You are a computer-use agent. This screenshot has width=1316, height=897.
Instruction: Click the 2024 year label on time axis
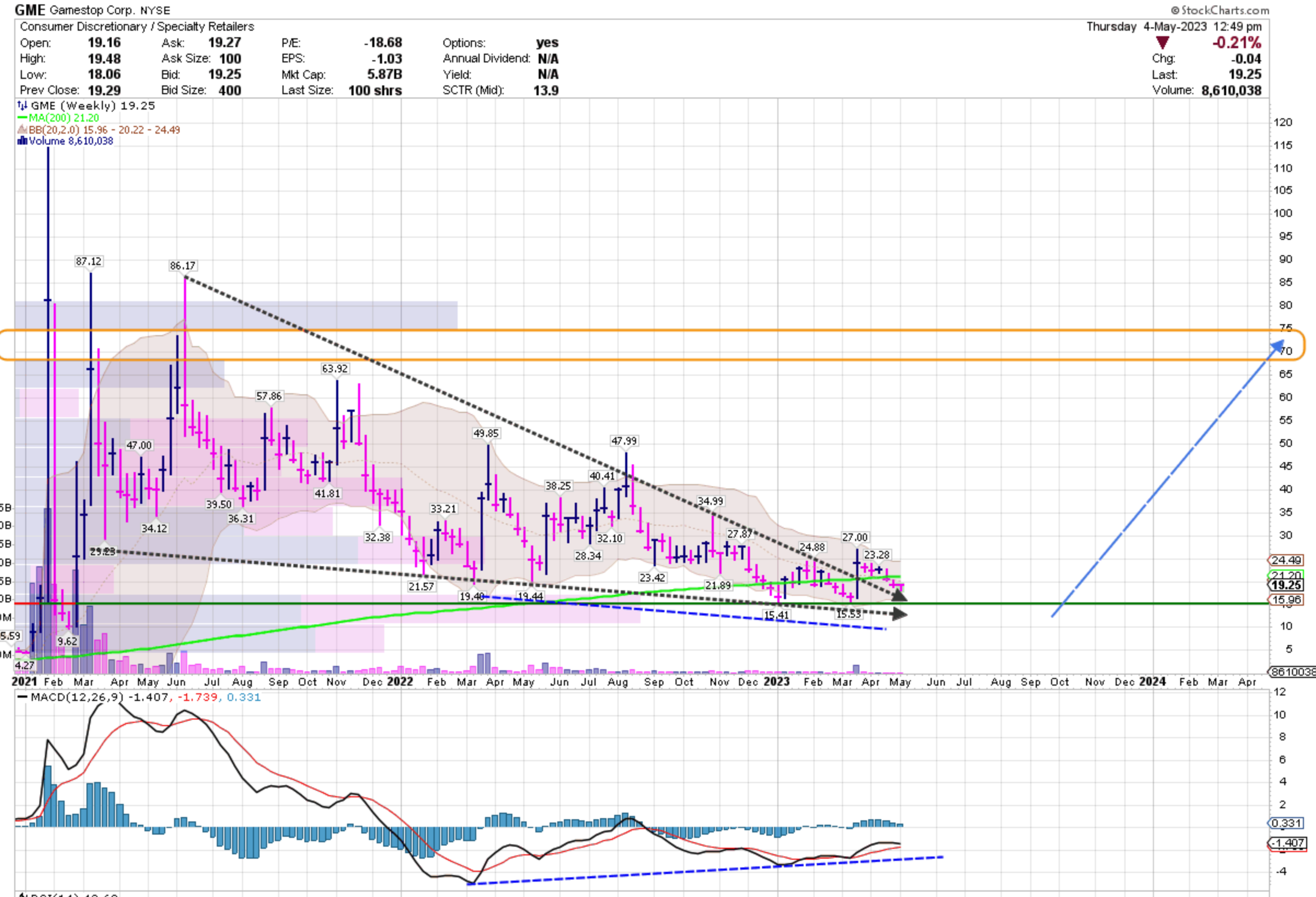pos(1152,682)
